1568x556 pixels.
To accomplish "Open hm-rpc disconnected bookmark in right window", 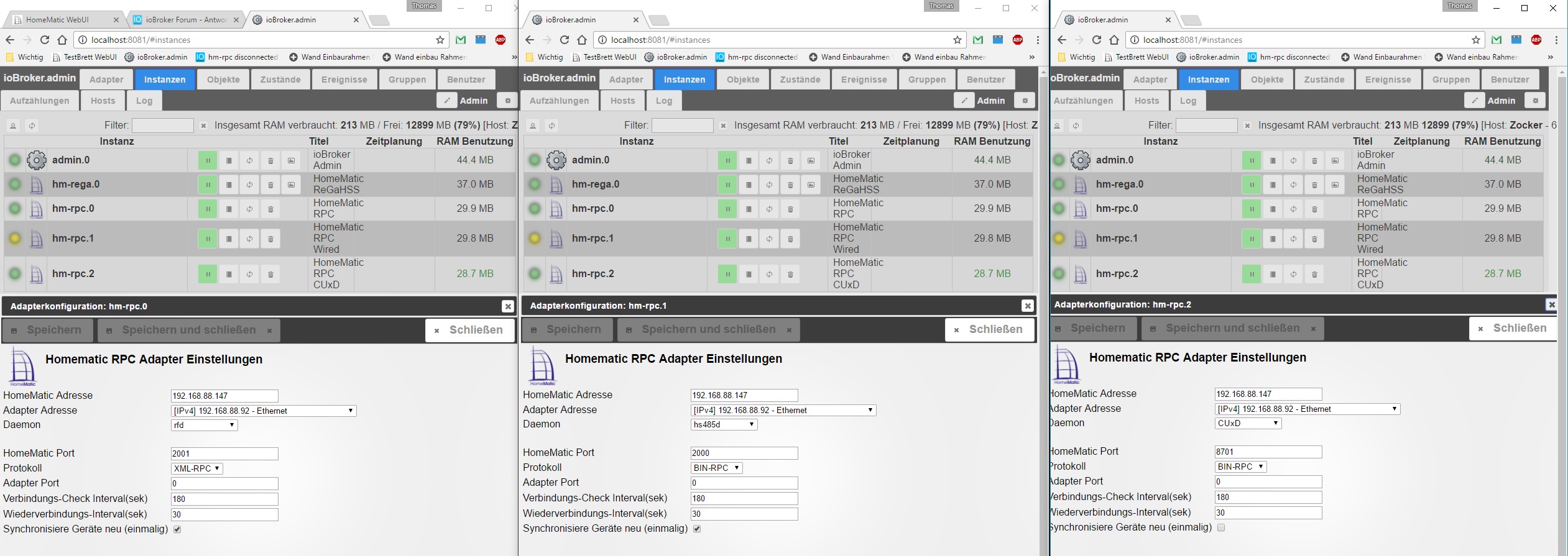I will [1289, 57].
